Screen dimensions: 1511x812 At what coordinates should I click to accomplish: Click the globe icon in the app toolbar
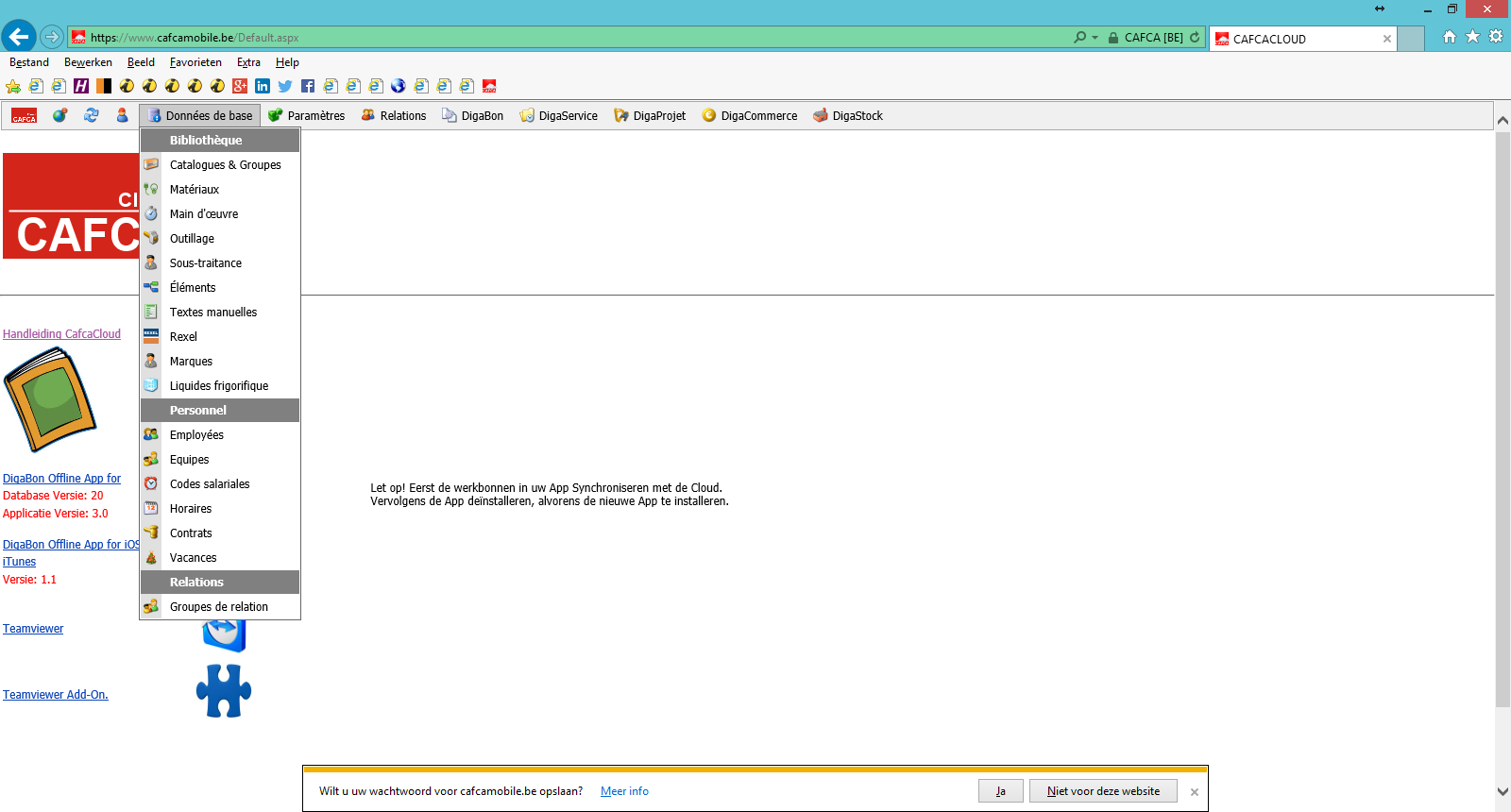[x=59, y=115]
